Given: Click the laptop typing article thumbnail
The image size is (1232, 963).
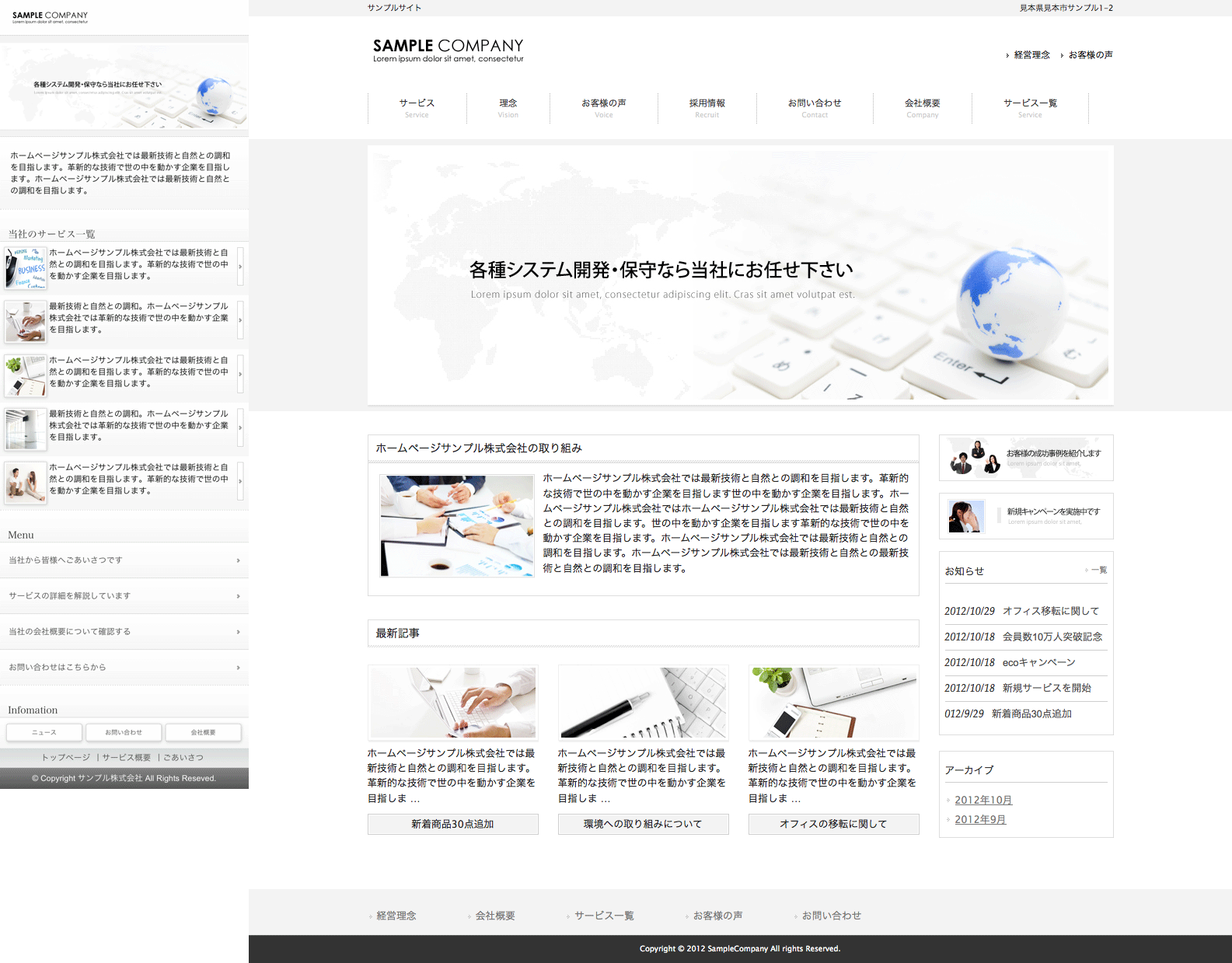Looking at the screenshot, I should click(x=452, y=702).
